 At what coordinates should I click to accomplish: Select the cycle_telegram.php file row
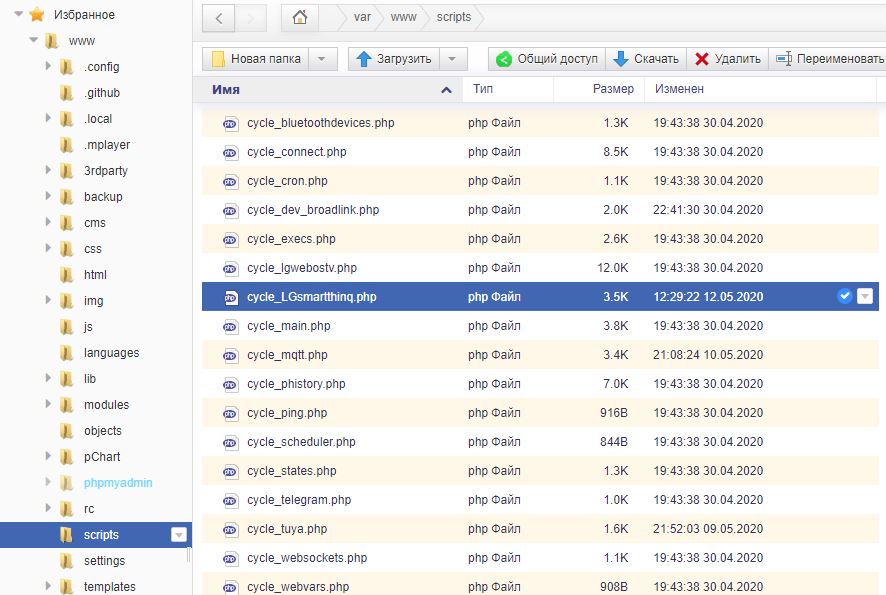pyautogui.click(x=298, y=500)
